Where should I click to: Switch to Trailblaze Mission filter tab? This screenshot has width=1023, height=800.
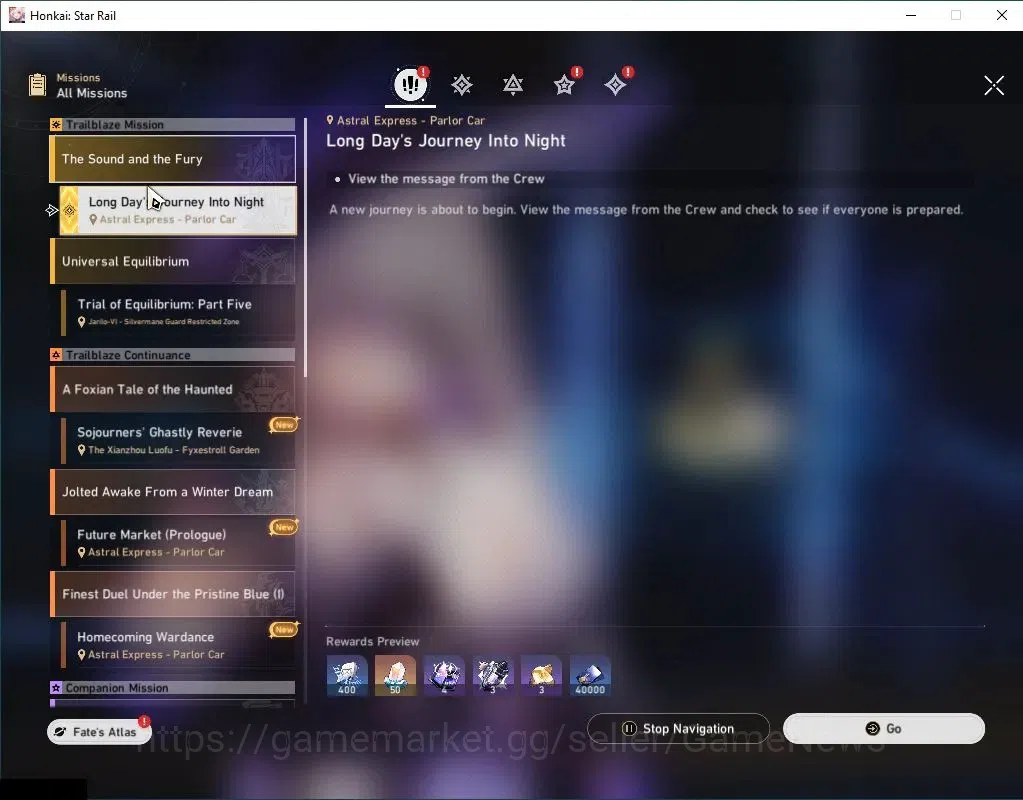[x=462, y=85]
